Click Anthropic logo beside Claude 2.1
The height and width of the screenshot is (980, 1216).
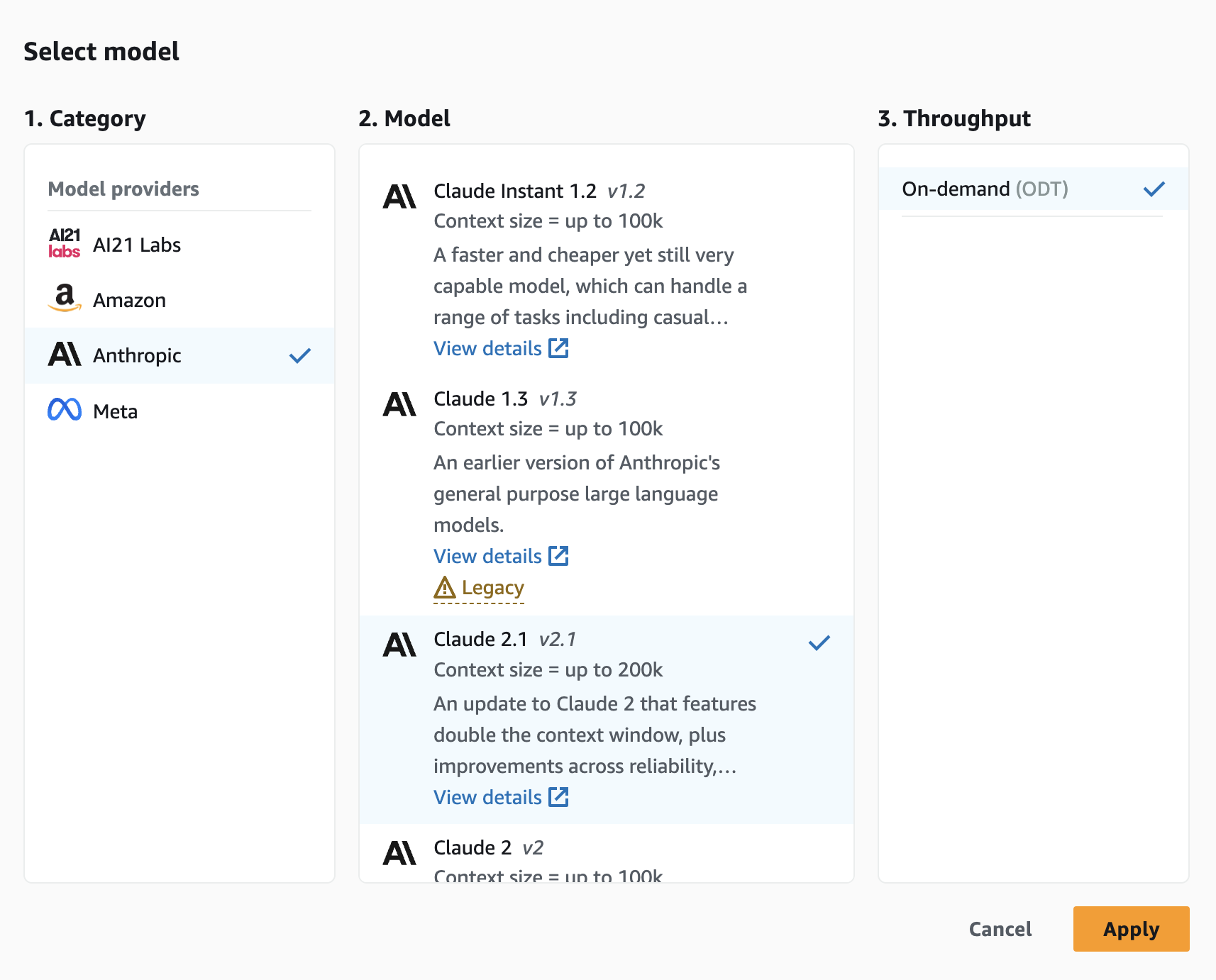[x=399, y=645]
